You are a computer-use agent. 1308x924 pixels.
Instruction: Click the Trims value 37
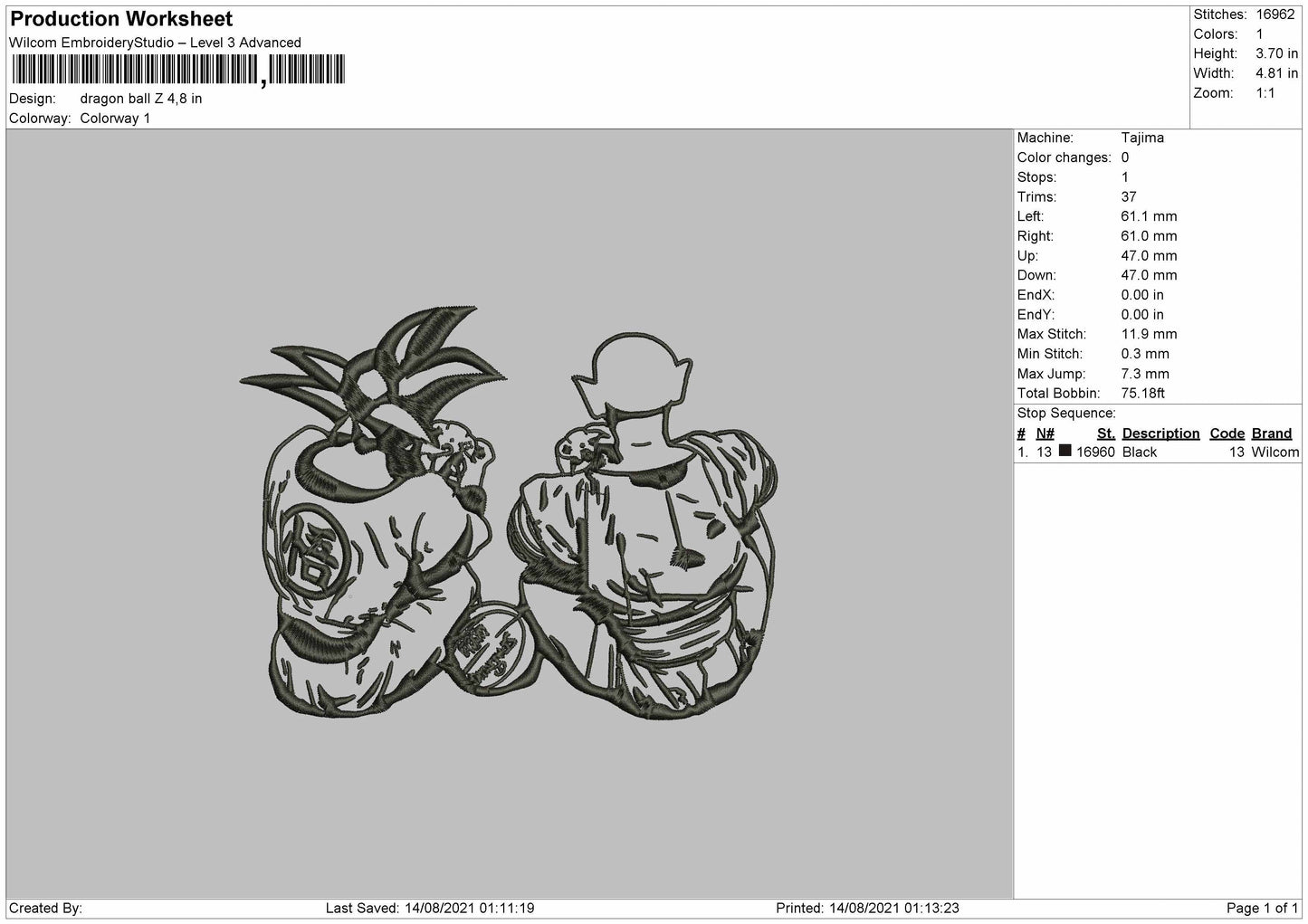(1129, 196)
